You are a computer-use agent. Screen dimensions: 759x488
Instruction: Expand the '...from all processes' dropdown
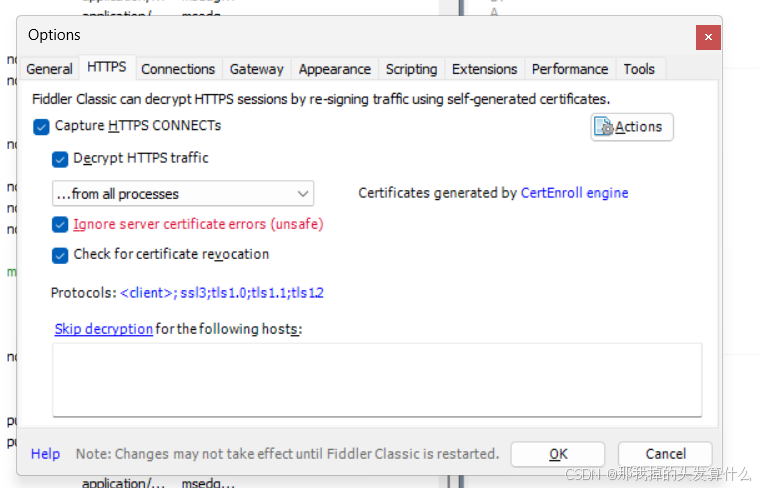[x=183, y=194]
